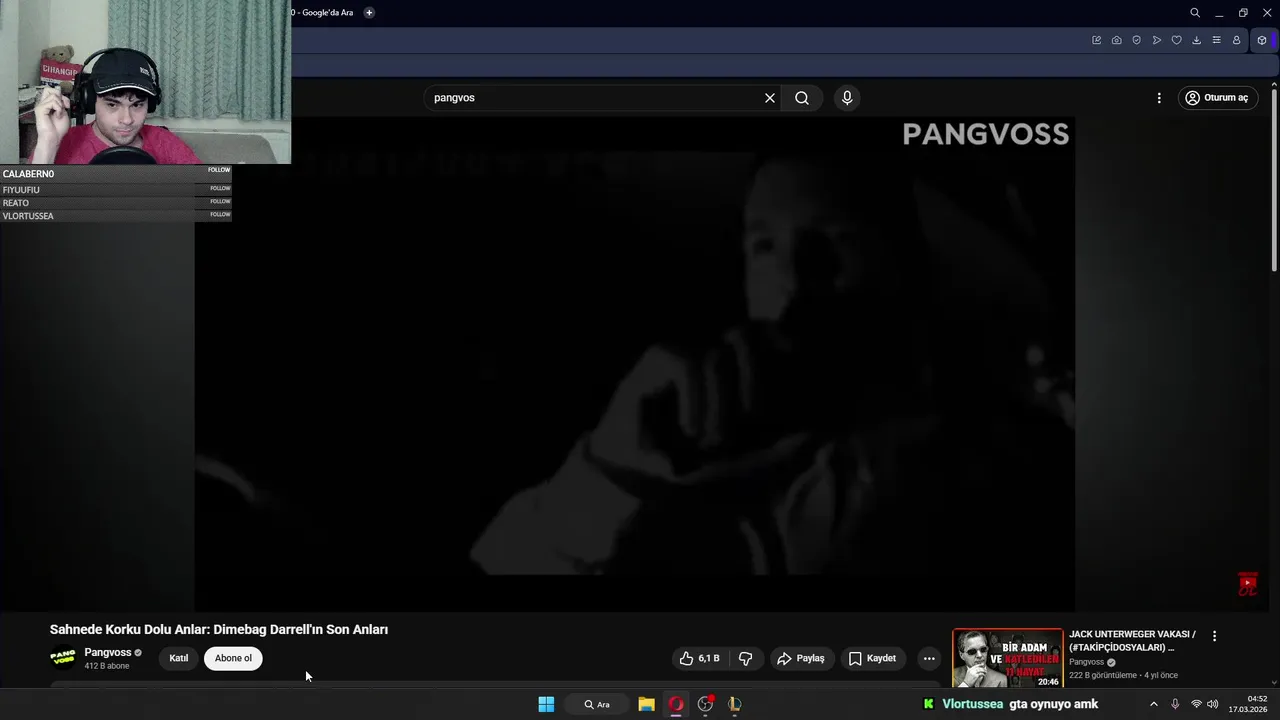Follow CALABERNO in the overlay list
This screenshot has width=1280, height=720.
click(219, 170)
